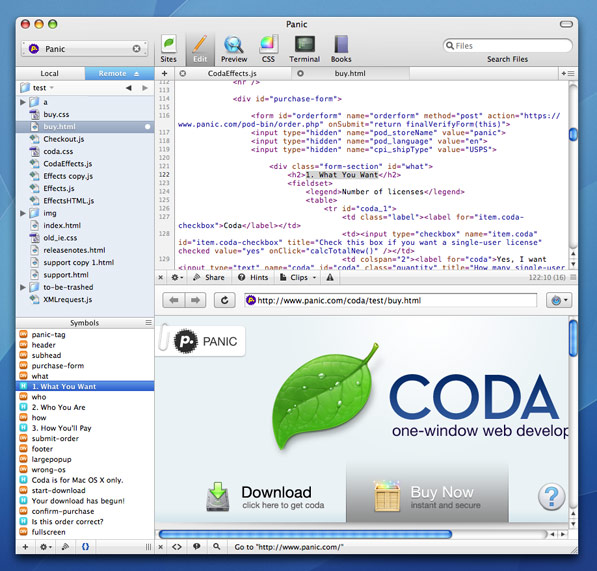
Task: Click the Share button
Action: click(x=209, y=278)
